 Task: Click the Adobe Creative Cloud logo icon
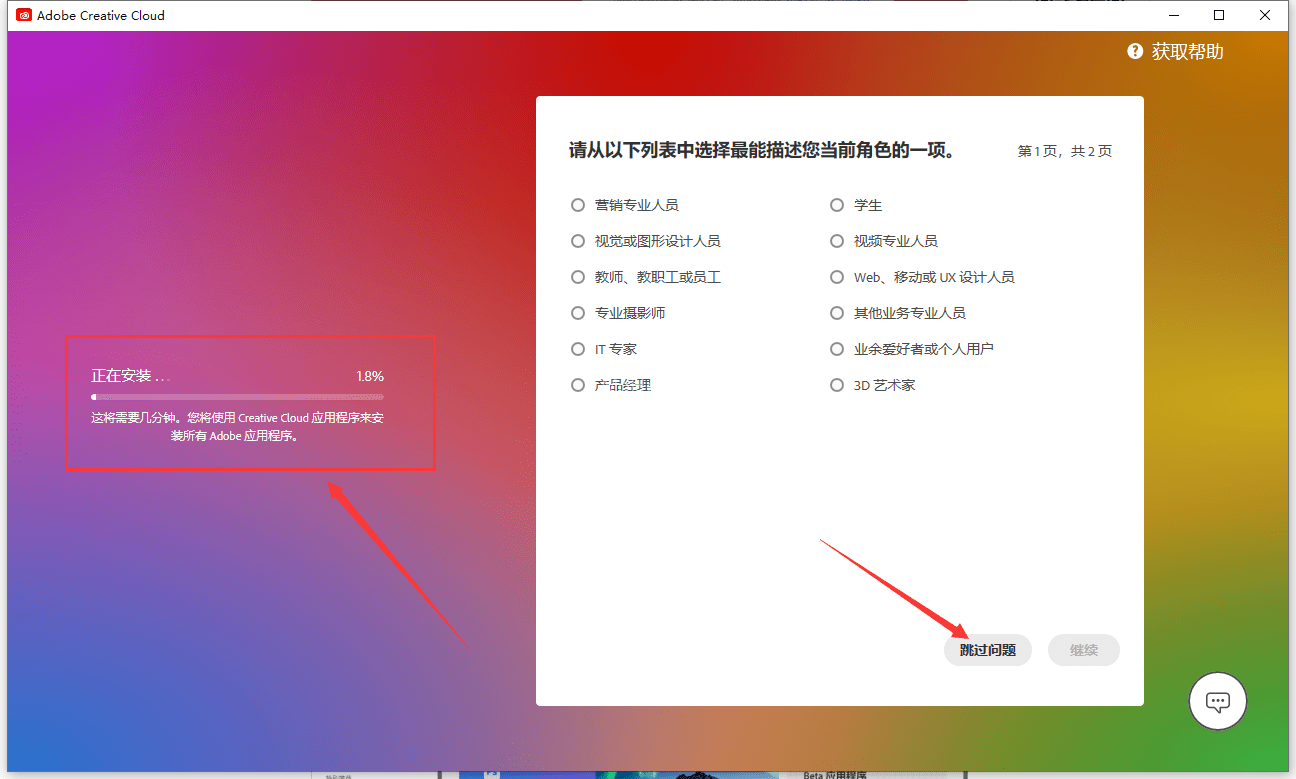pos(24,15)
